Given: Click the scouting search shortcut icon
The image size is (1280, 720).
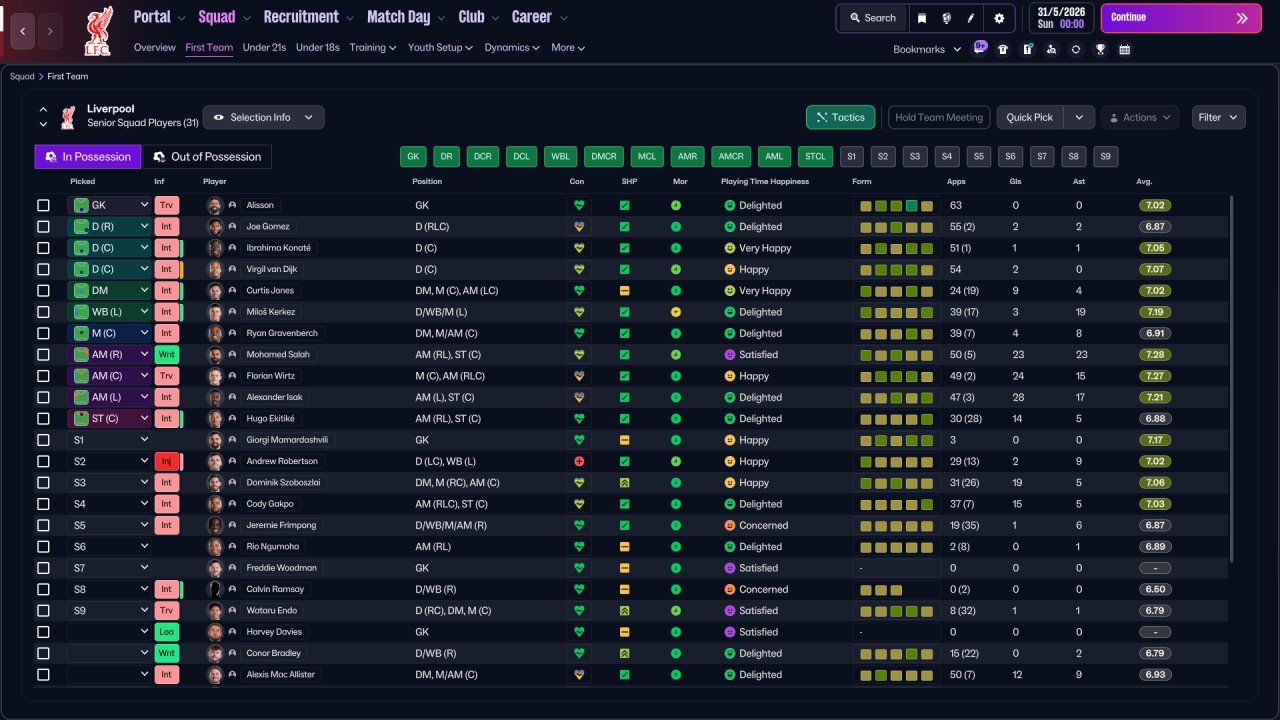Looking at the screenshot, I should coord(1051,49).
